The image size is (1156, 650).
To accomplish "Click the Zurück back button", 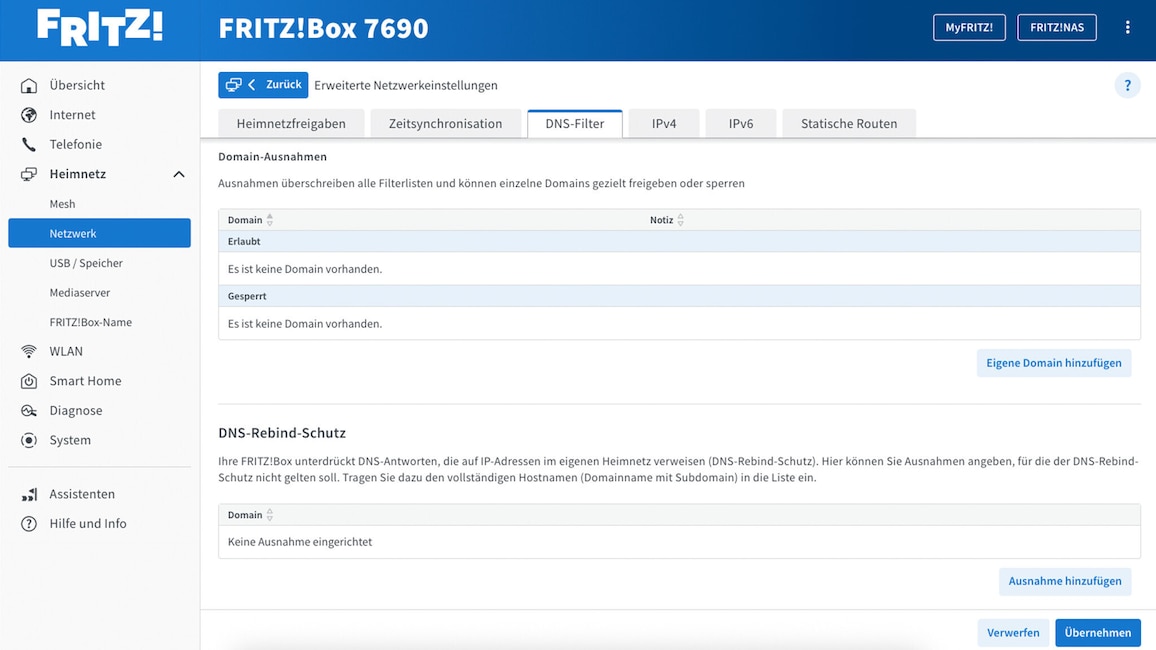I will [263, 85].
